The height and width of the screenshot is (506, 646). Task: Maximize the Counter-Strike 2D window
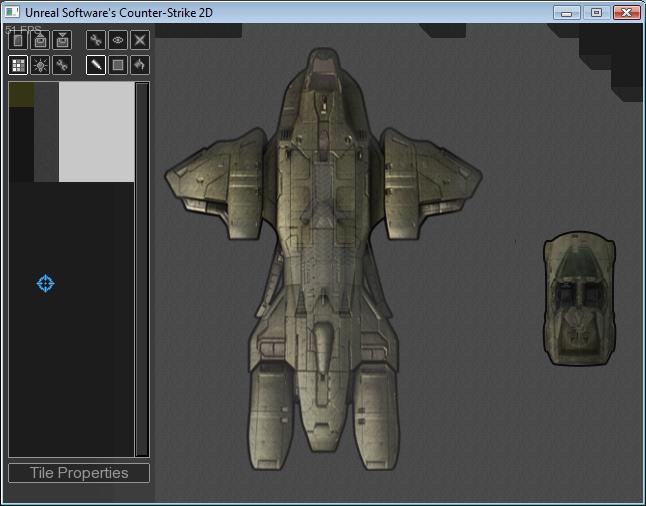(596, 13)
